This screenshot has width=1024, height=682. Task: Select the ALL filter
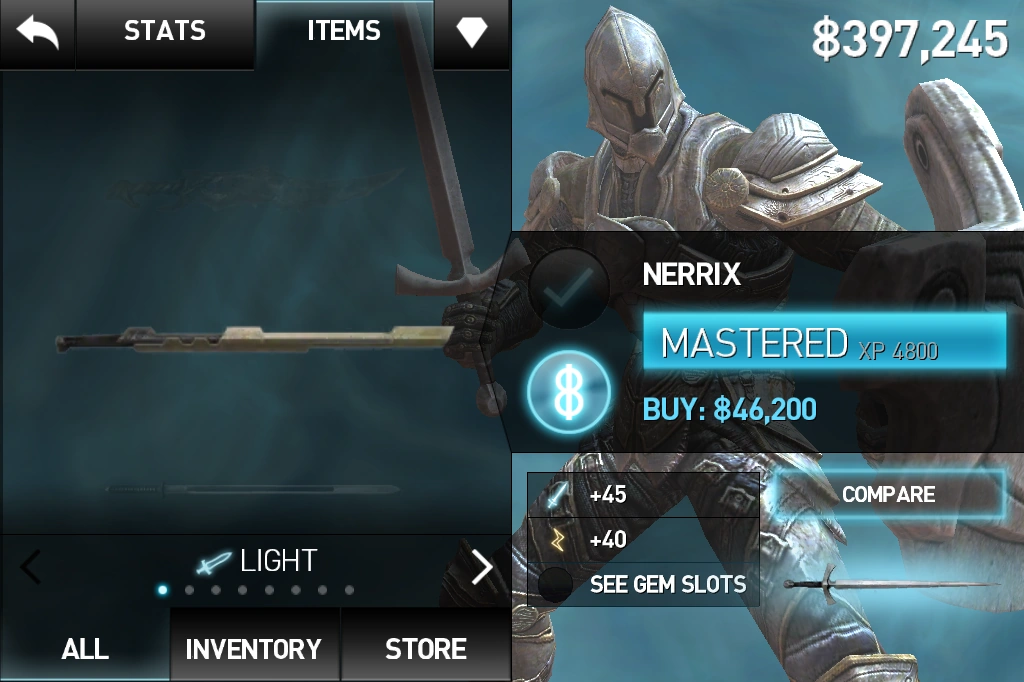click(85, 647)
